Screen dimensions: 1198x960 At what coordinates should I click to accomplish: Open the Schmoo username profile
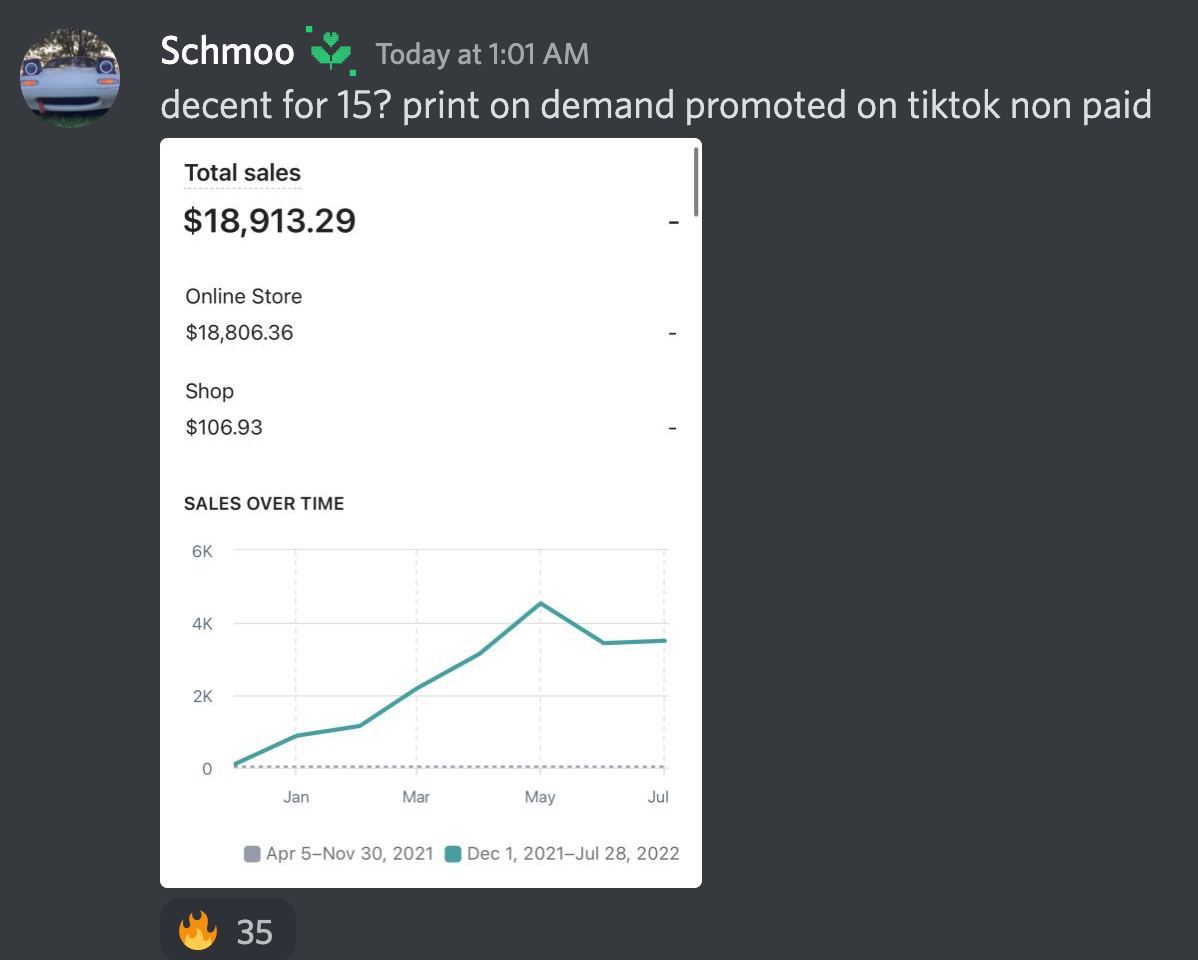tap(227, 51)
